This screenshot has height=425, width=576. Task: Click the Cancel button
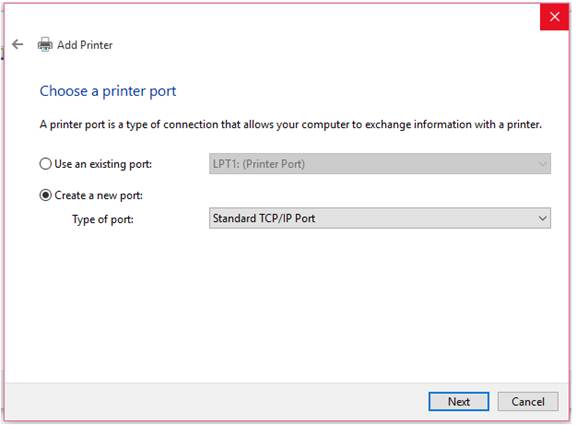(x=528, y=401)
